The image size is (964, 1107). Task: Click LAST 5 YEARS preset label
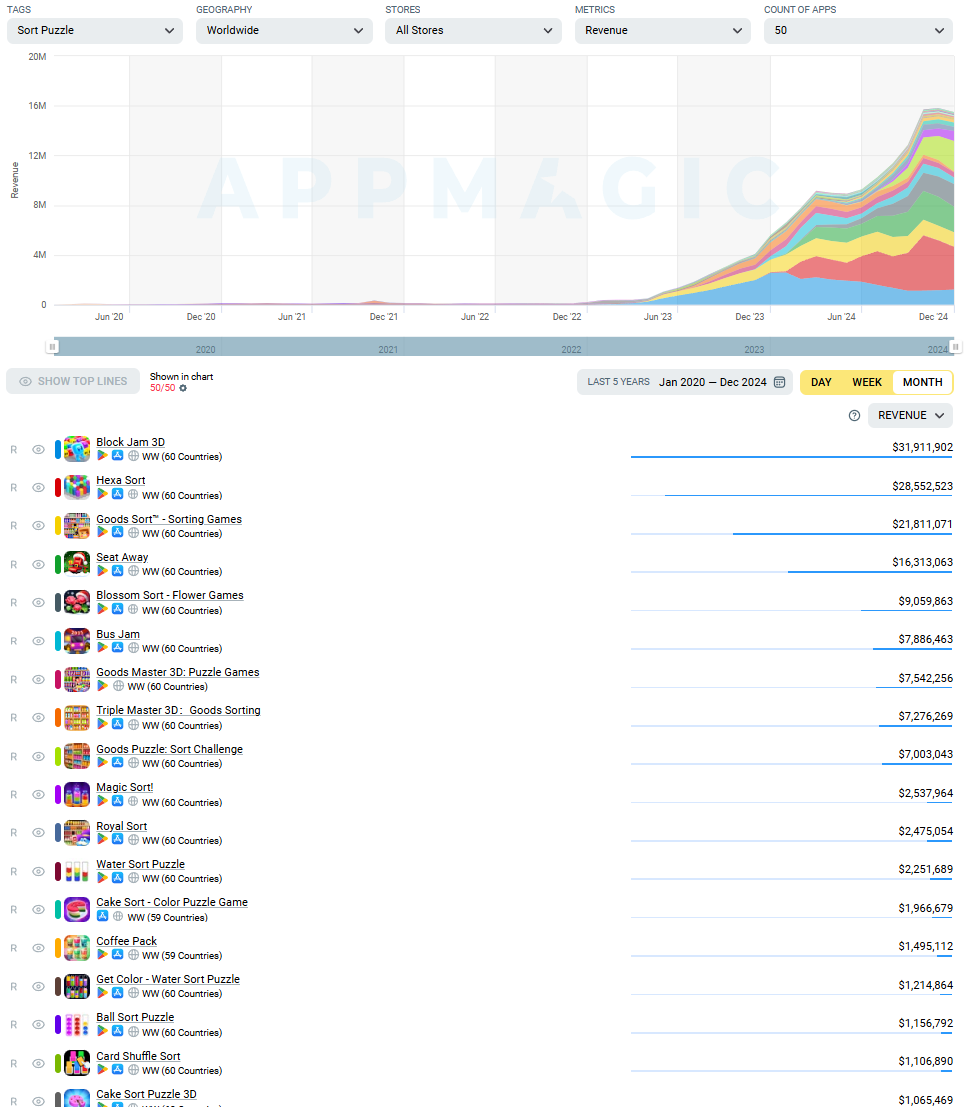tap(618, 382)
